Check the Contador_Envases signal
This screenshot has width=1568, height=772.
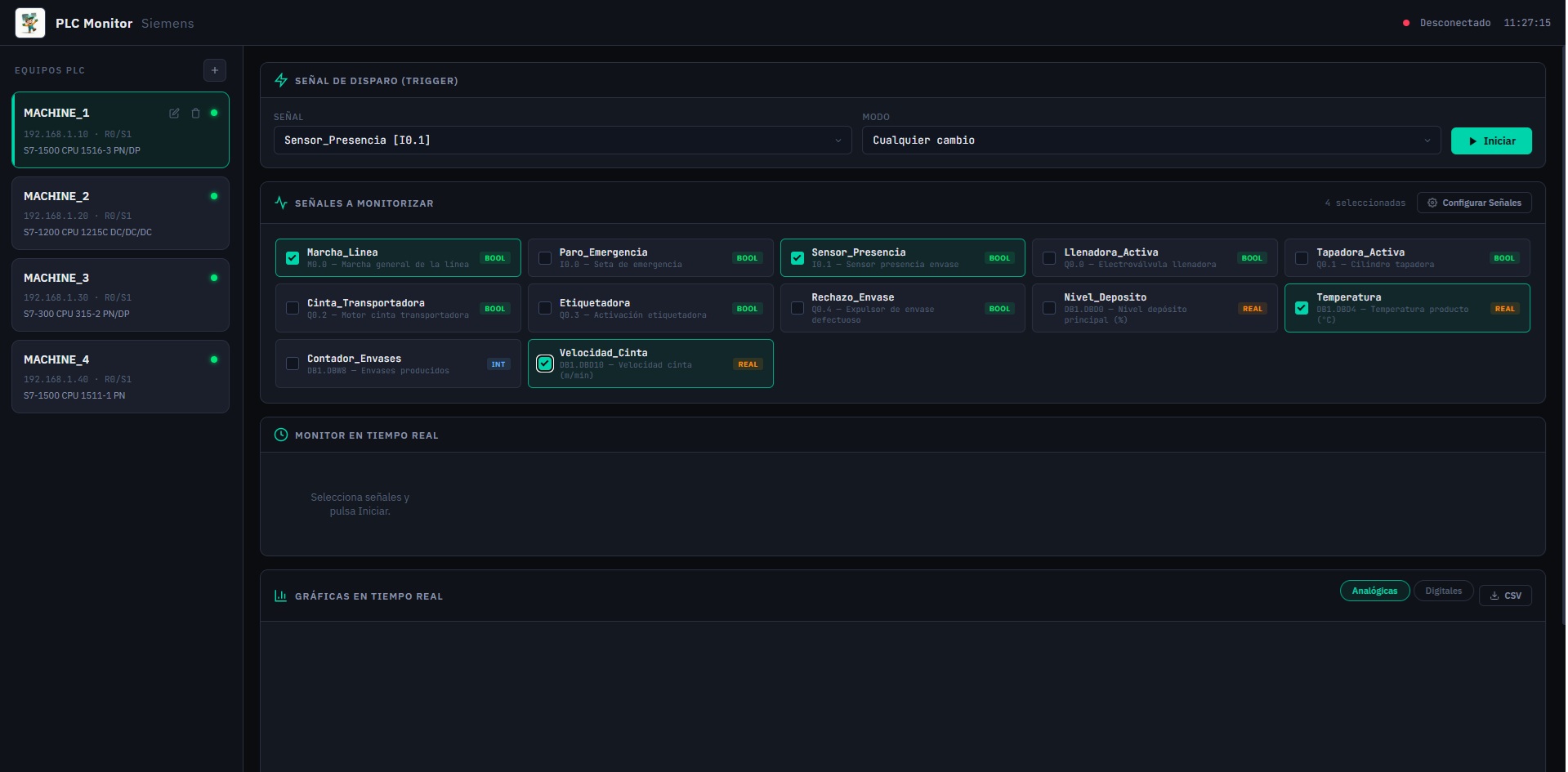click(292, 364)
